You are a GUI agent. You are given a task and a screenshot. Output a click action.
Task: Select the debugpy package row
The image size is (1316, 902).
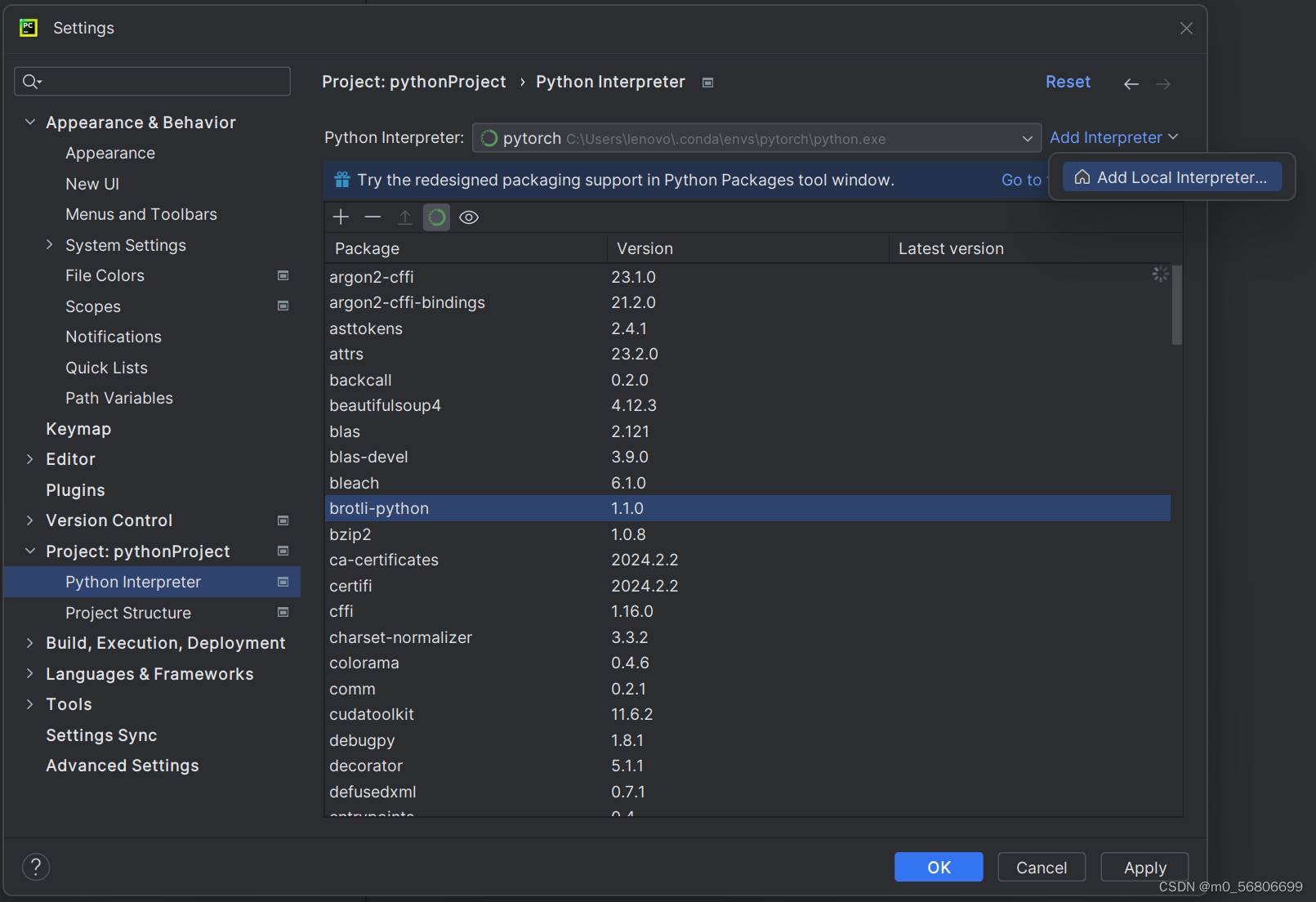pyautogui.click(x=747, y=740)
